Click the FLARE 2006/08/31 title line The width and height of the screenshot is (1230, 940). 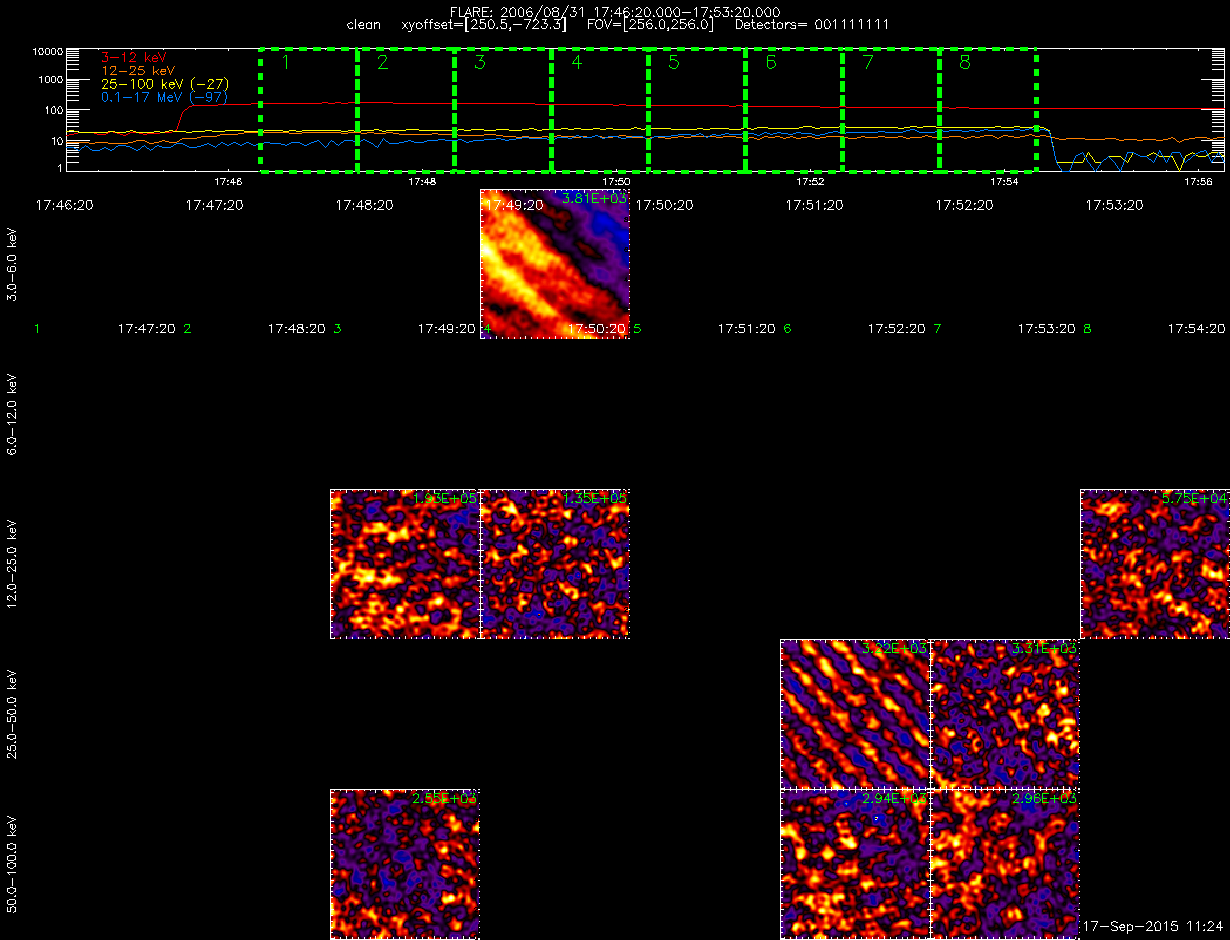click(615, 11)
